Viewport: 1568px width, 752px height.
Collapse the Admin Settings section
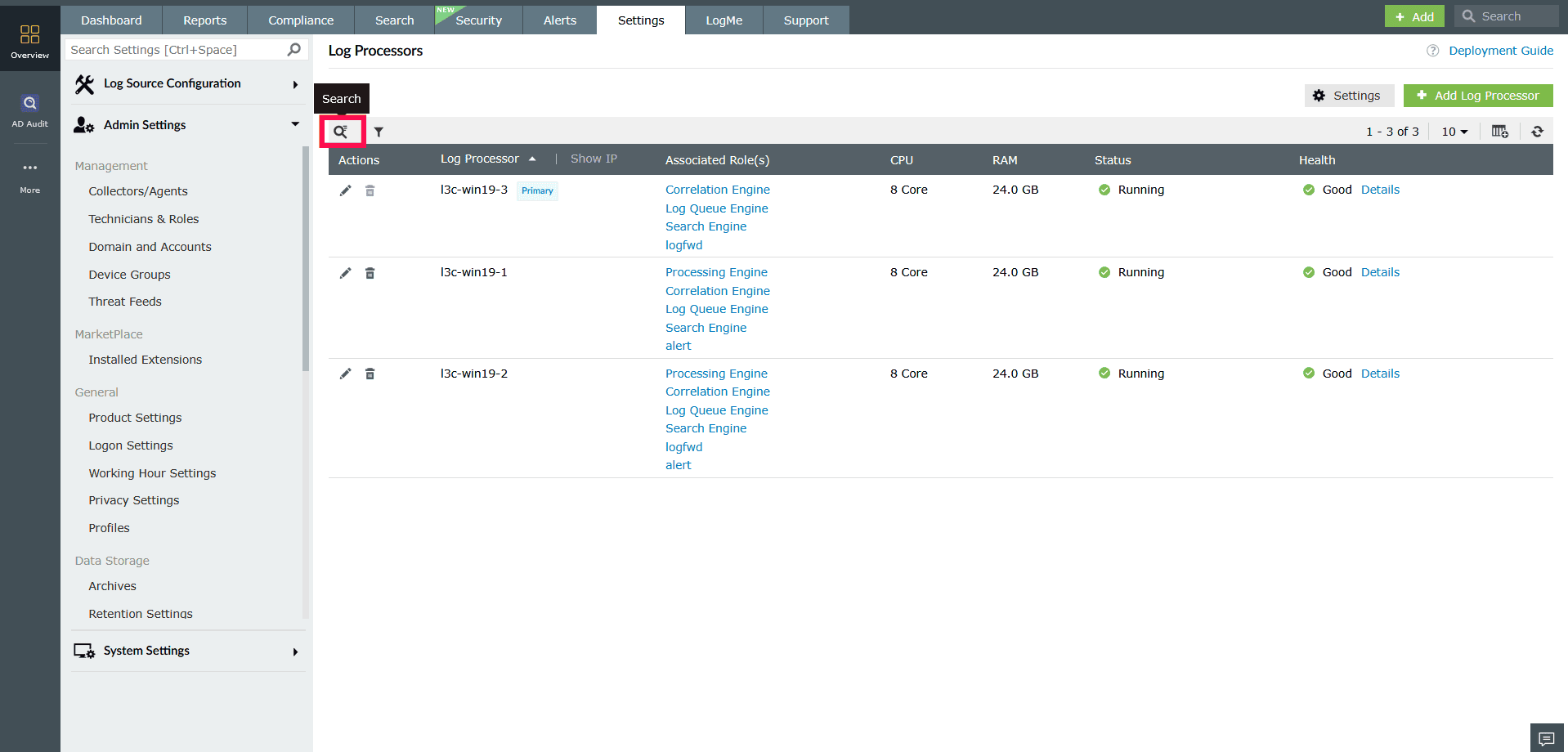[294, 124]
